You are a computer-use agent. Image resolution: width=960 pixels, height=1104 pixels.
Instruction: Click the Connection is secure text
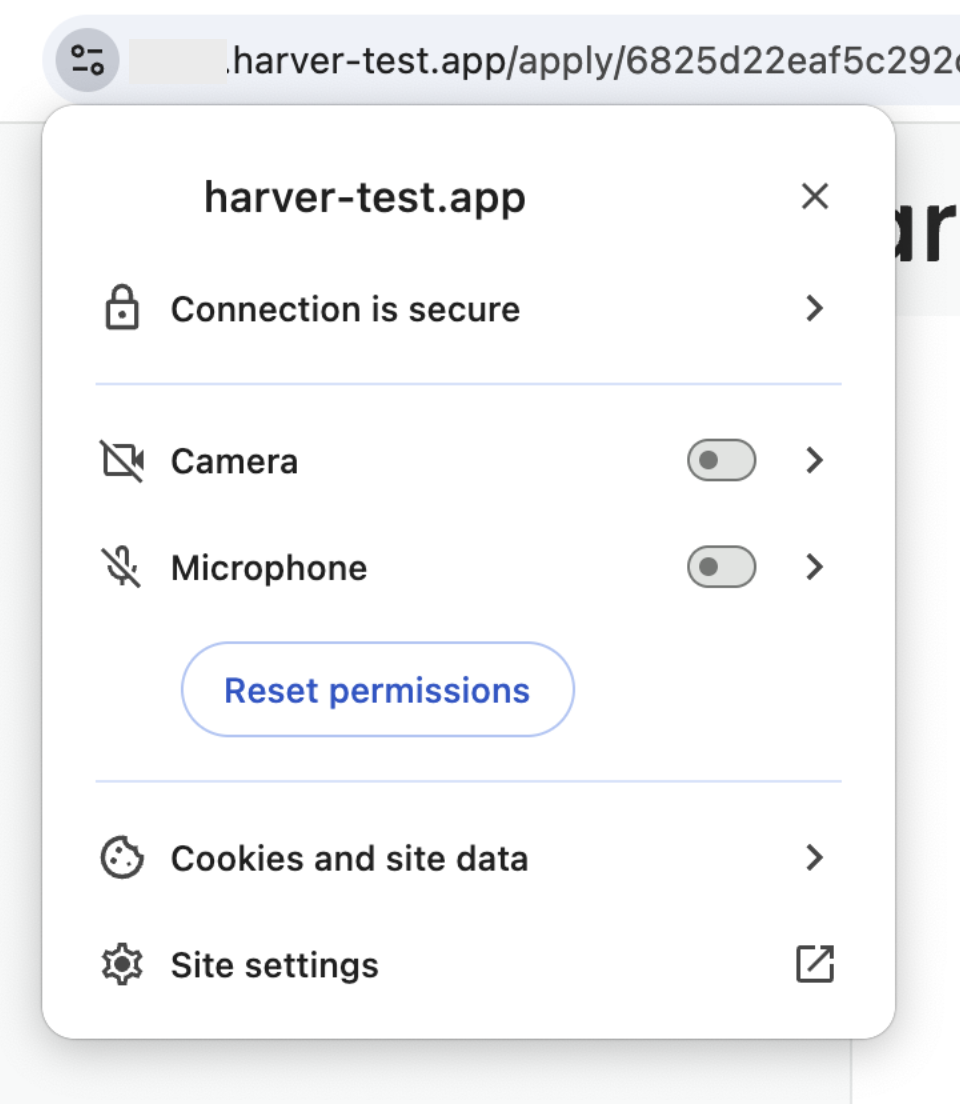(x=345, y=309)
